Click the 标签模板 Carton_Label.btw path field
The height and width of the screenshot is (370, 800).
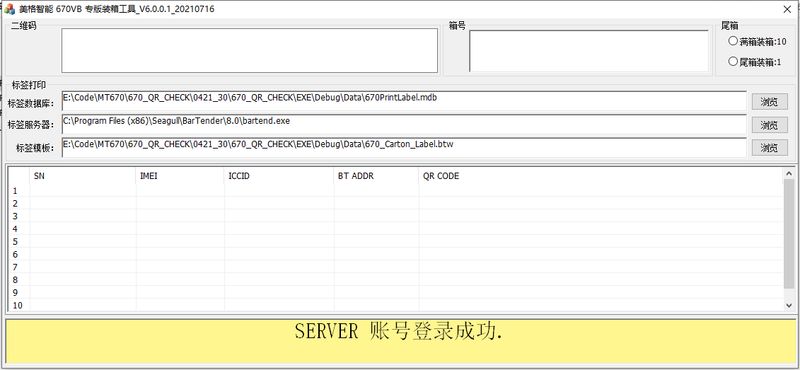pyautogui.click(x=404, y=147)
